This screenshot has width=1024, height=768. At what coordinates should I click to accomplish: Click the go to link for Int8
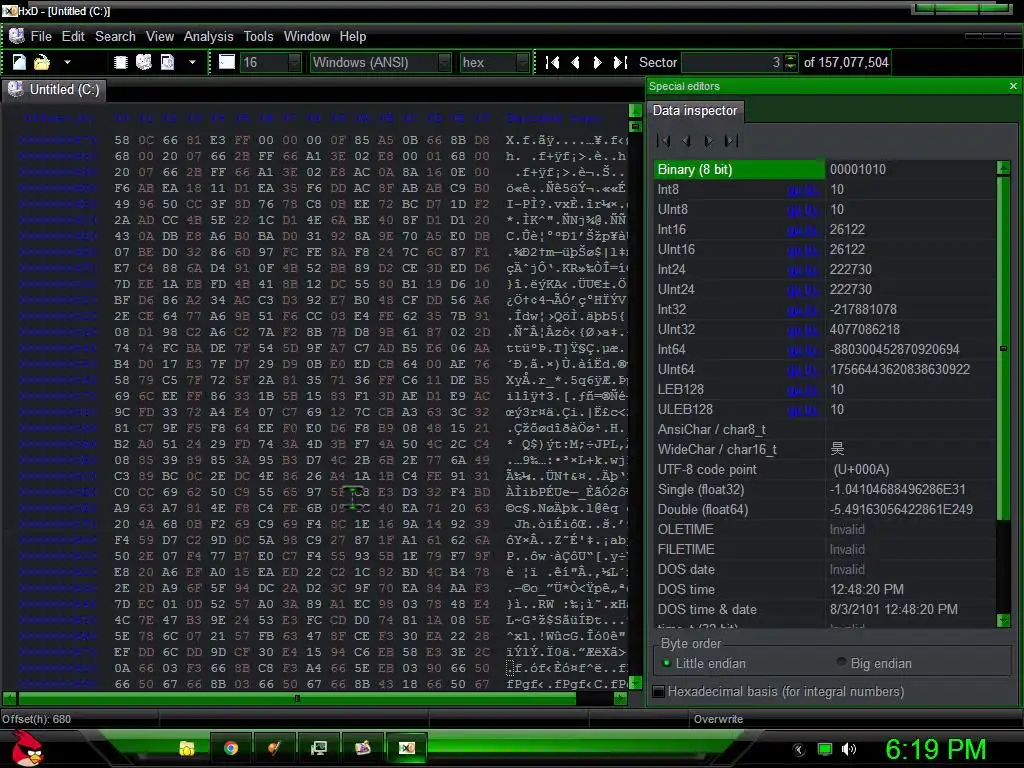click(x=803, y=190)
